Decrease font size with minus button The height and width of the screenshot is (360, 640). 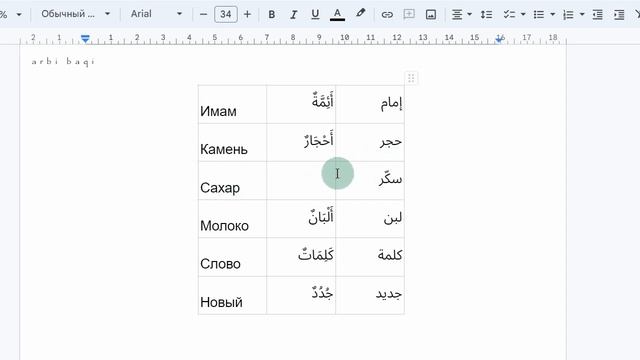pyautogui.click(x=203, y=15)
